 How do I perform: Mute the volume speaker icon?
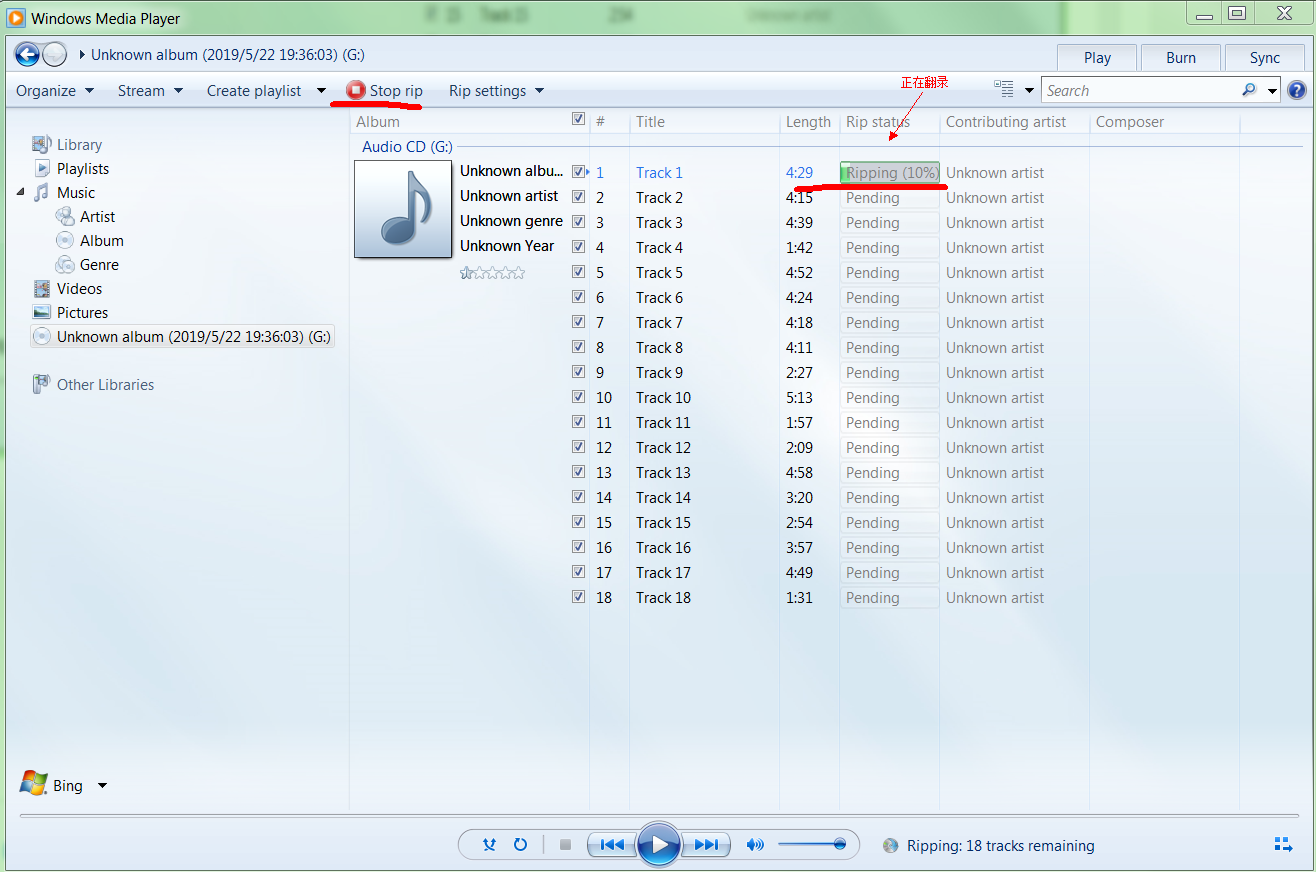click(755, 845)
